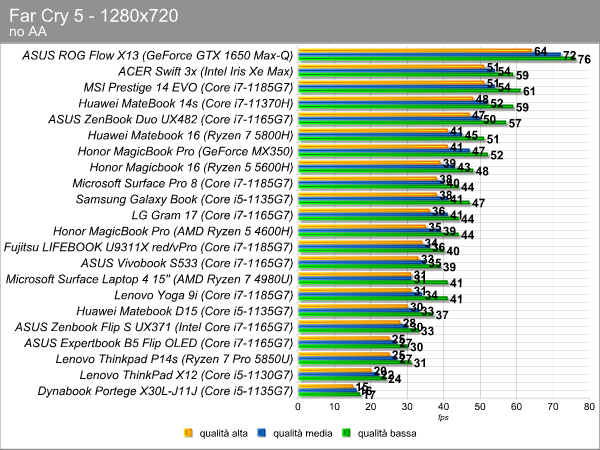
Task: Select the Huawei MateBook 14s row label
Action: point(186,104)
